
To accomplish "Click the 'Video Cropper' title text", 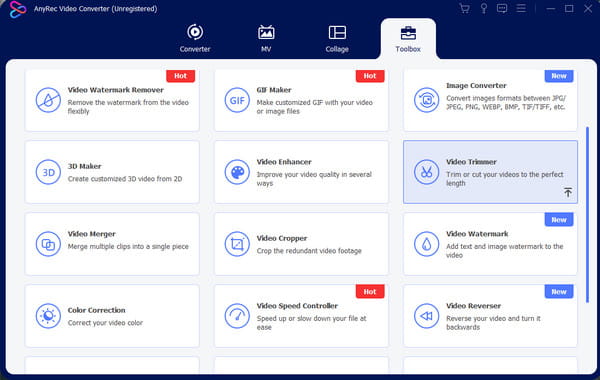I will 282,238.
